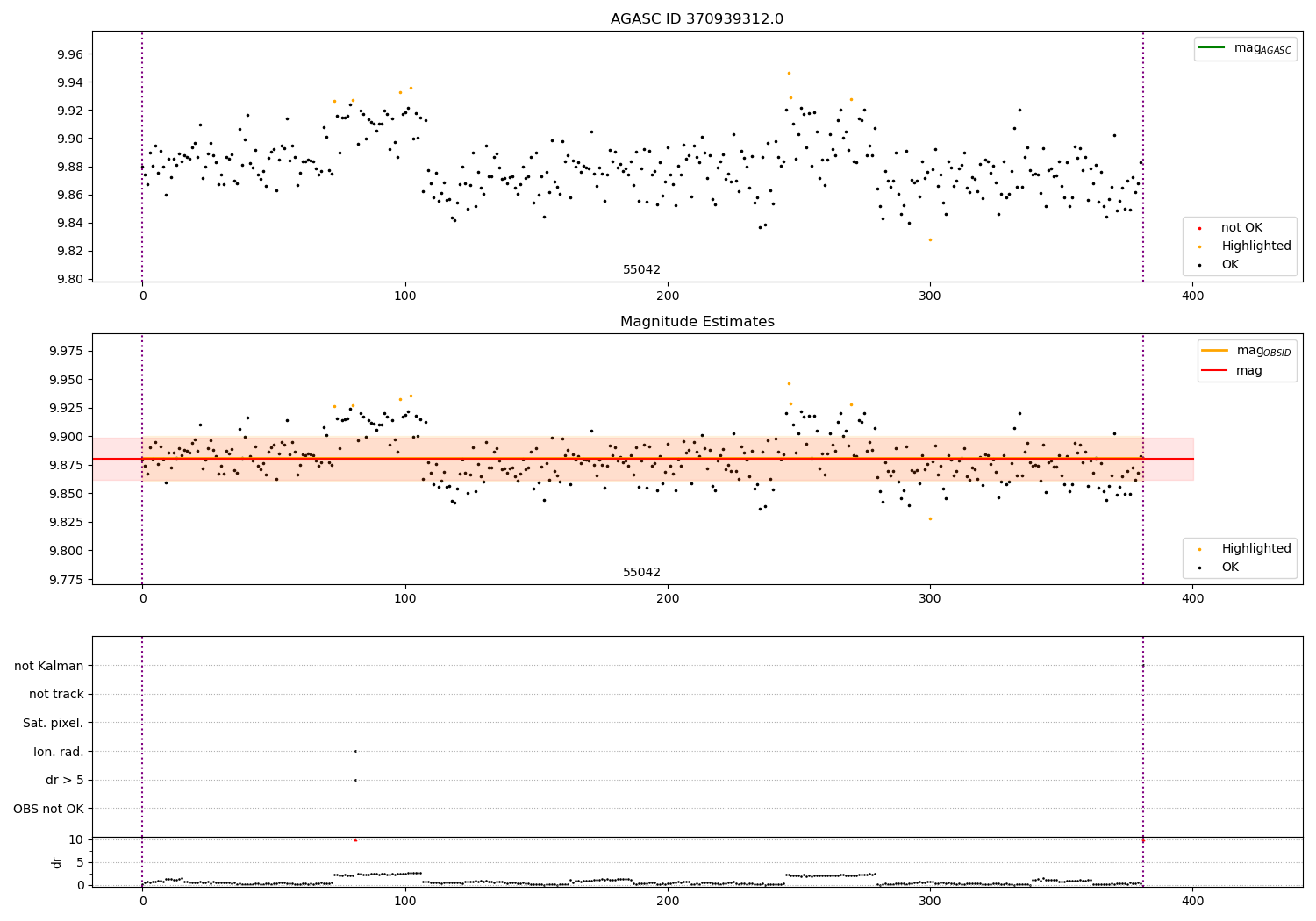Select the orange mag OBSID legend line
The height and width of the screenshot is (921, 1316).
pos(1214,350)
